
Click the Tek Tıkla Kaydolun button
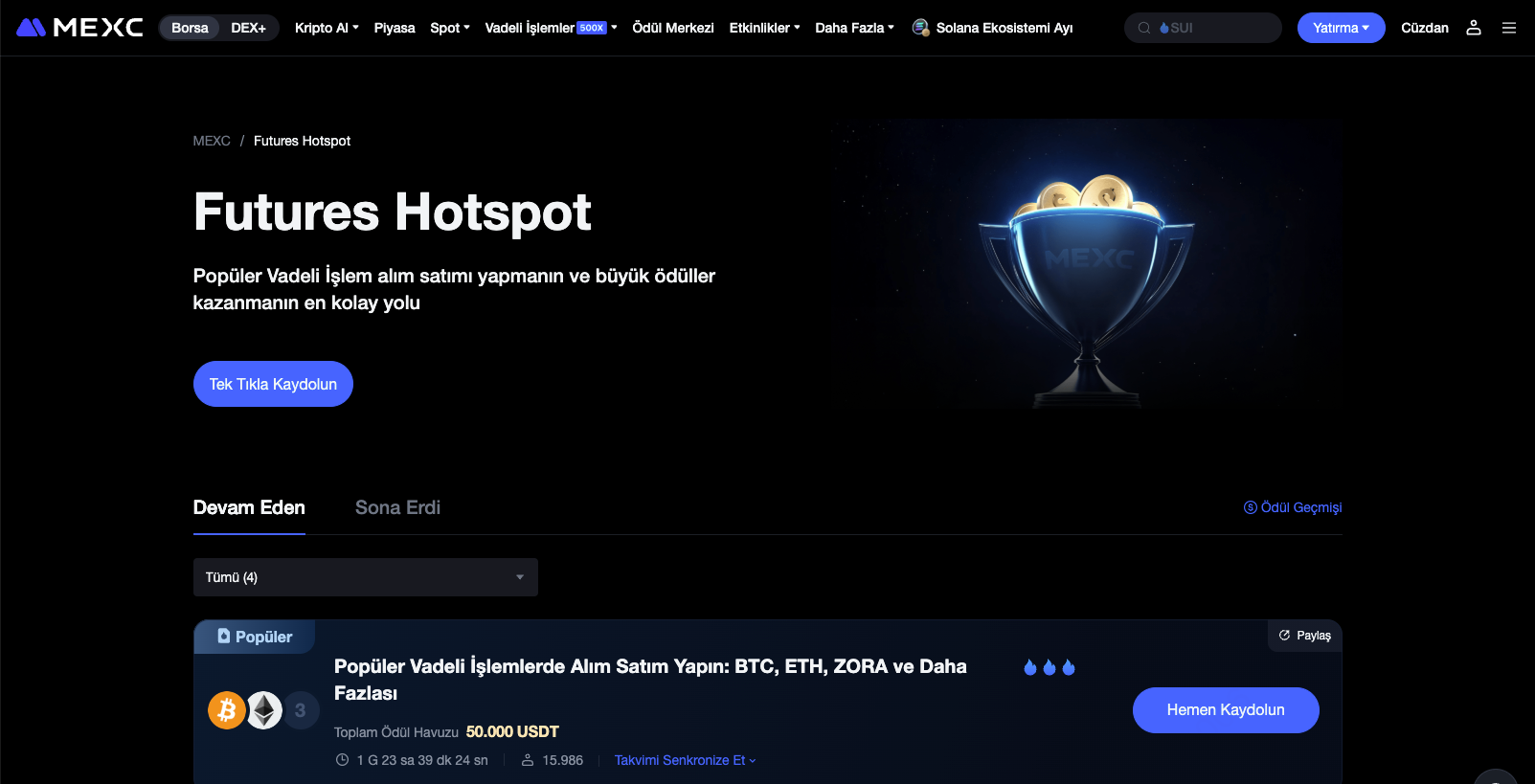click(273, 384)
